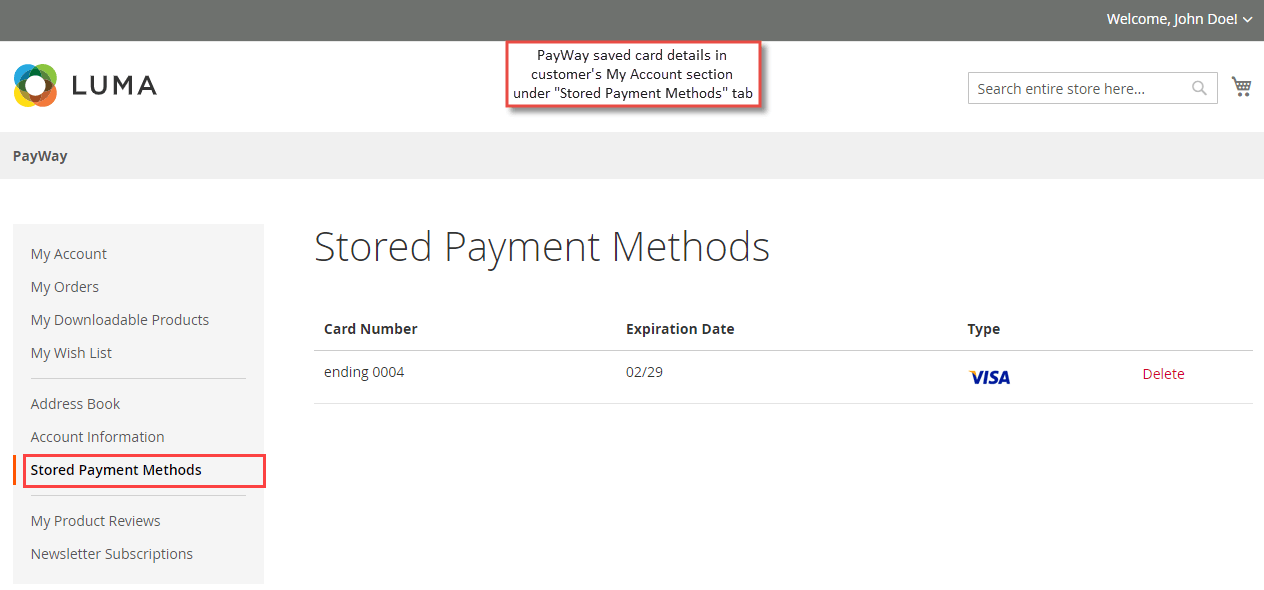Screen dimensions: 1264x590
Task: Click the Card Number column header
Action: click(x=370, y=328)
